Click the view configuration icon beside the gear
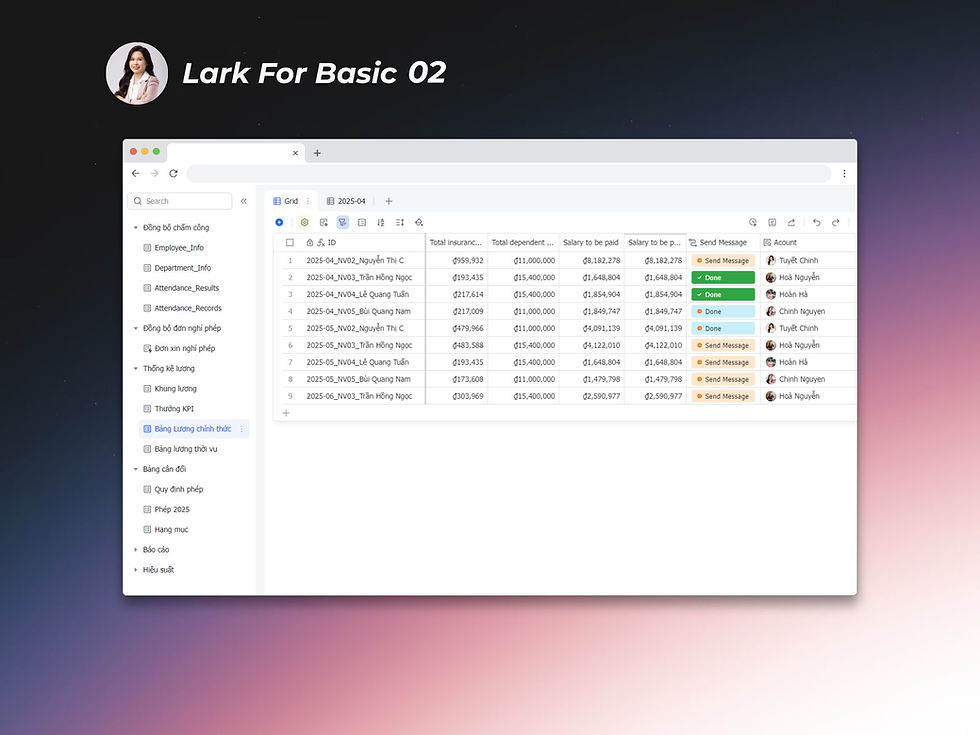Image resolution: width=980 pixels, height=735 pixels. click(x=324, y=222)
